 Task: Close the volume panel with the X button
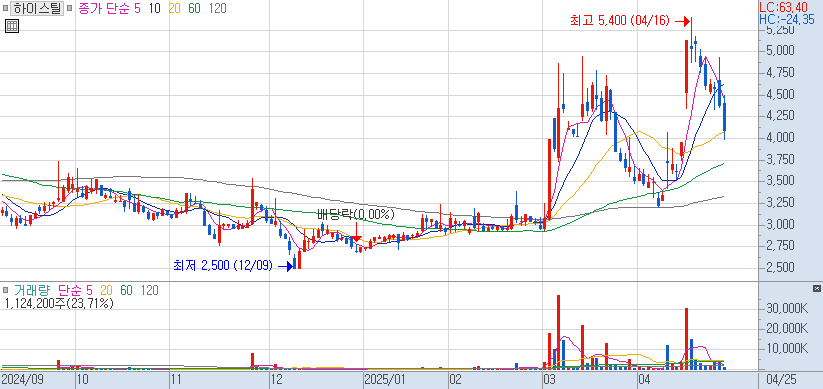coord(816,289)
